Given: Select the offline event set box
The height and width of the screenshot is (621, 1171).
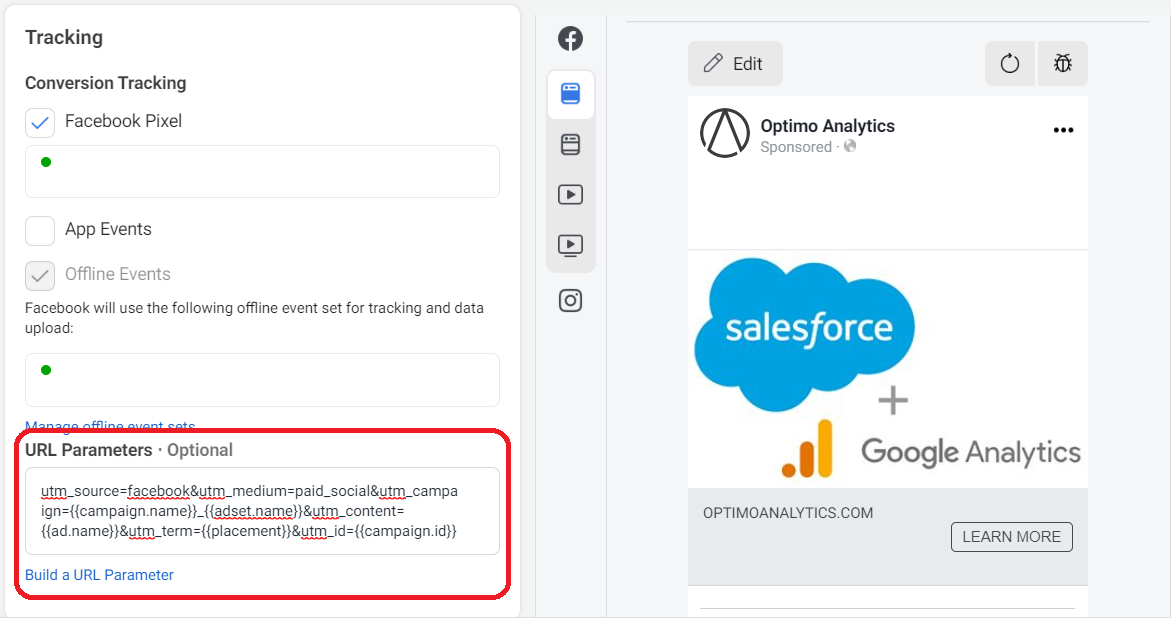Looking at the screenshot, I should tap(262, 380).
